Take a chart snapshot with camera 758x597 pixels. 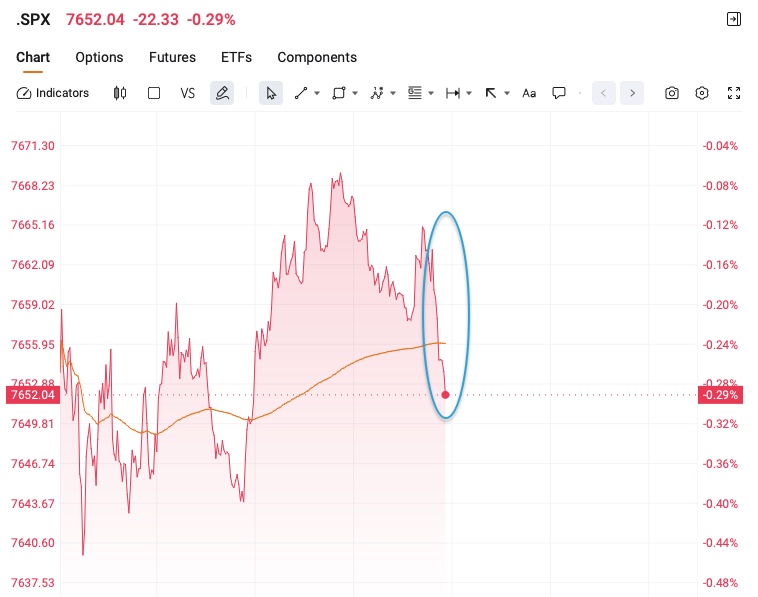(671, 93)
